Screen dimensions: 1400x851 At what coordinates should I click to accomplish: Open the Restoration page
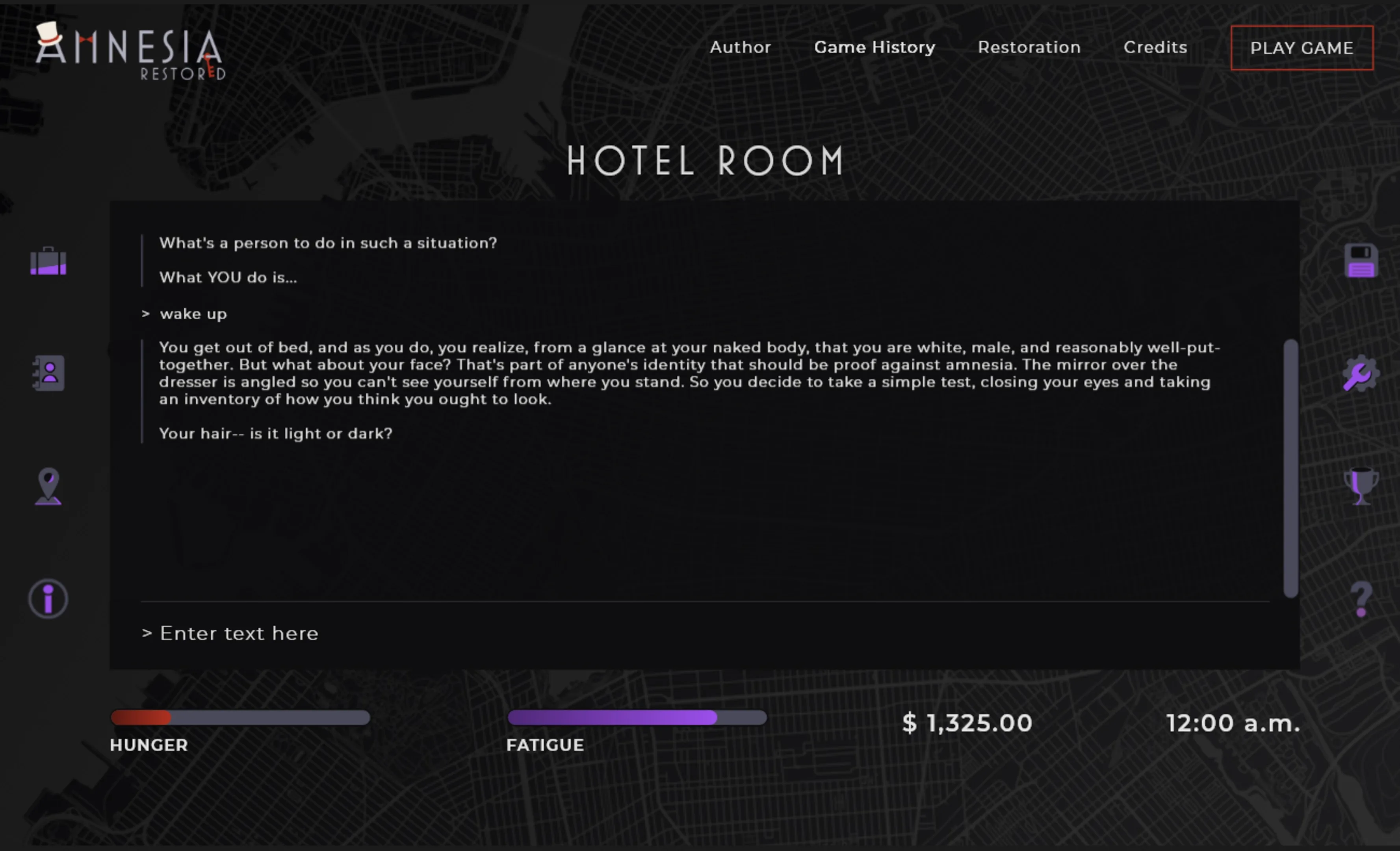(x=1029, y=47)
